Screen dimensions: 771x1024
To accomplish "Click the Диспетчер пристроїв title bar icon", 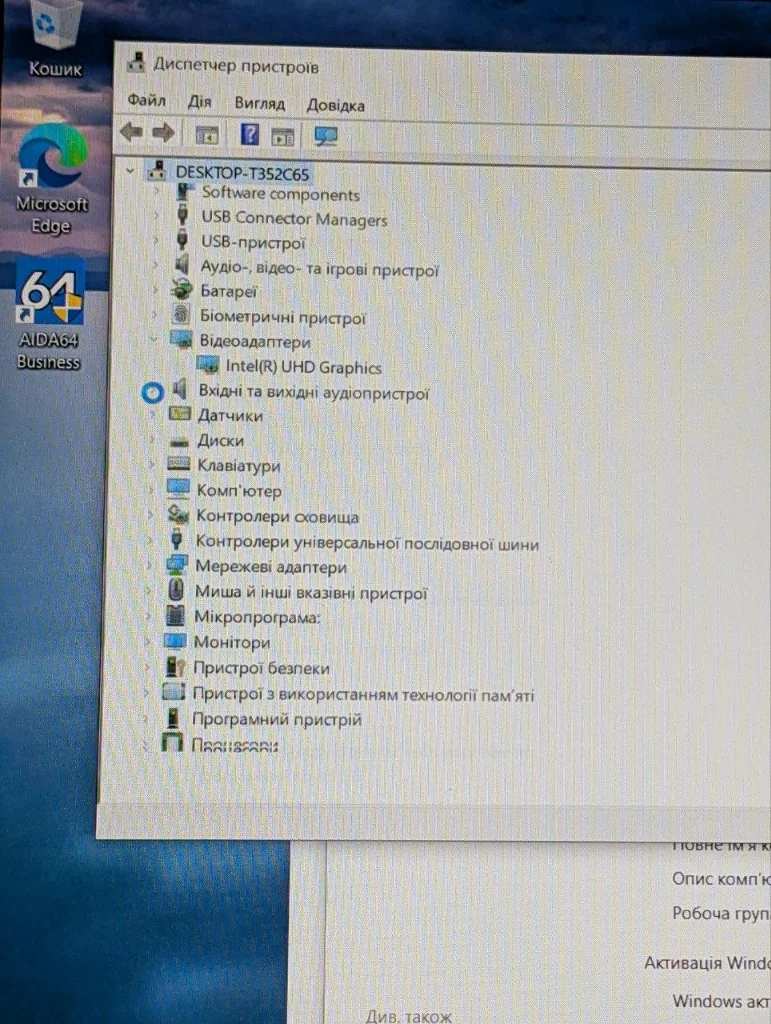I will pyautogui.click(x=136, y=62).
